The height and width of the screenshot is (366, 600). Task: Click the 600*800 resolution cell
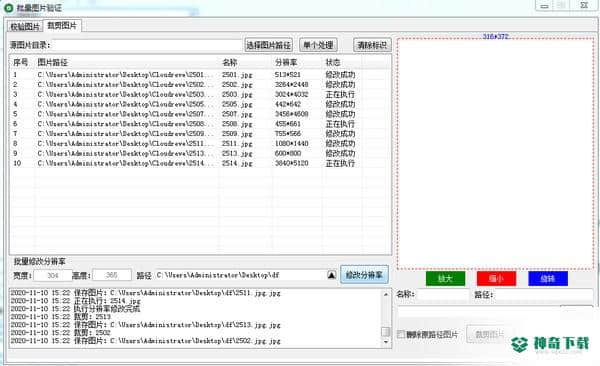point(288,154)
